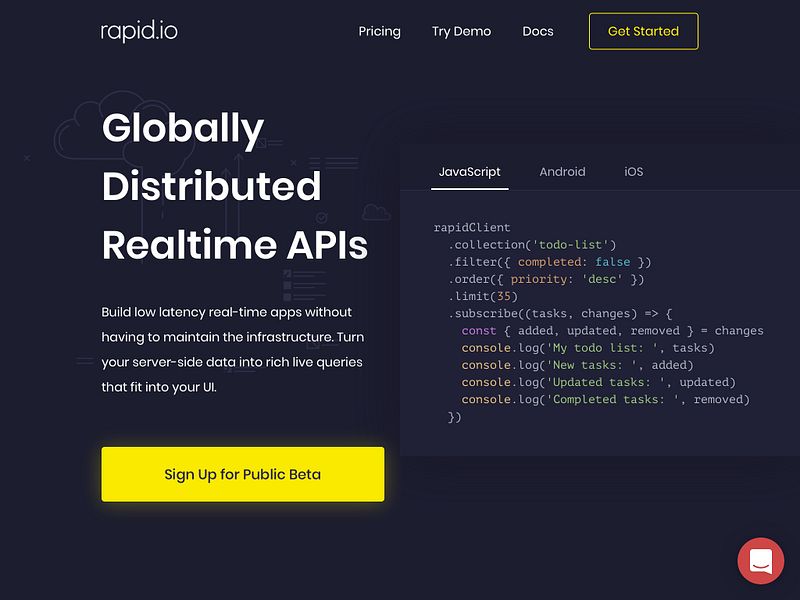Click the small image icon outline near 'Globally'
This screenshot has width=800, height=600.
(261, 142)
